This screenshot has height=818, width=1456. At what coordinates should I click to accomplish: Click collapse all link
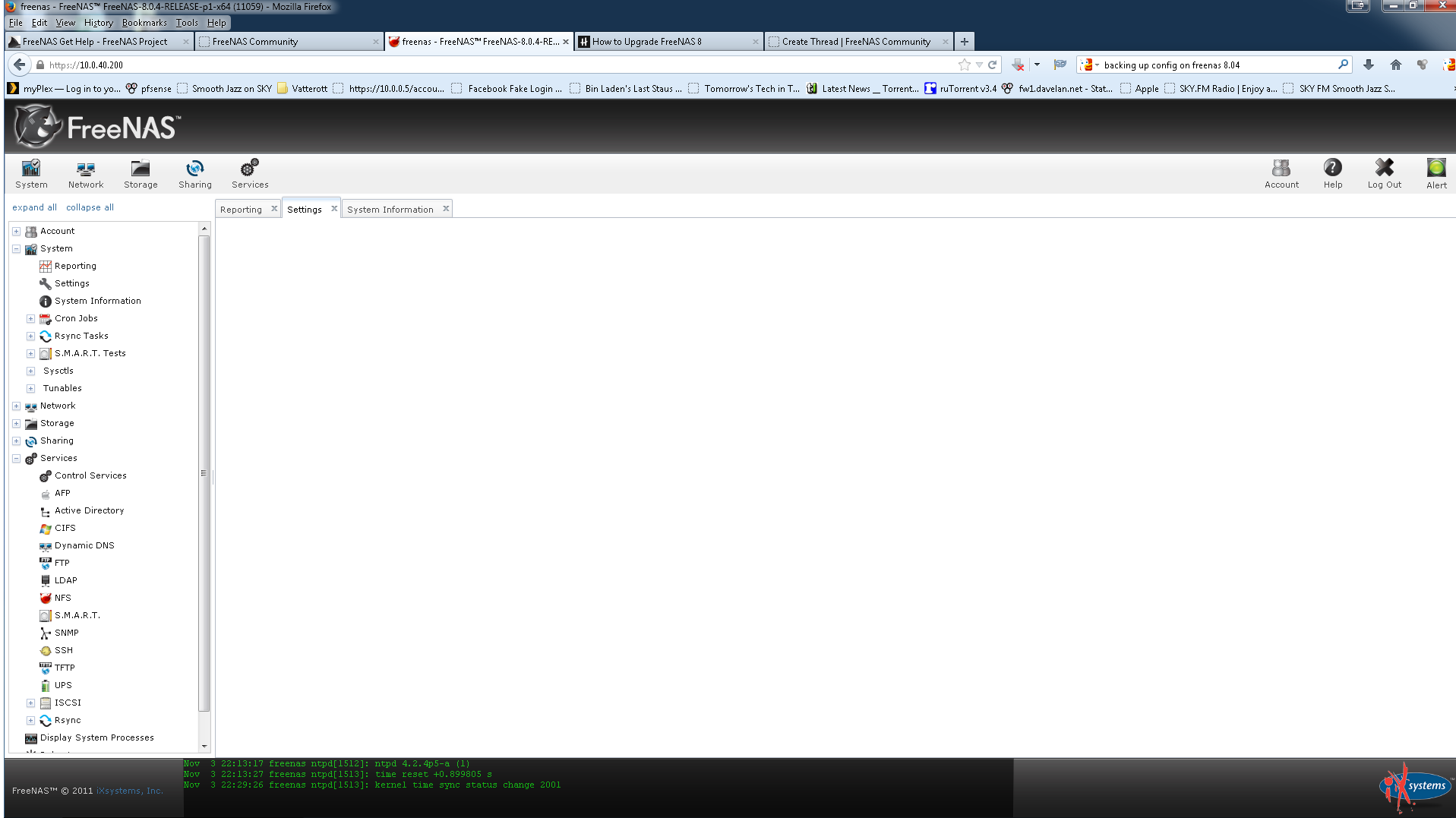click(x=90, y=207)
